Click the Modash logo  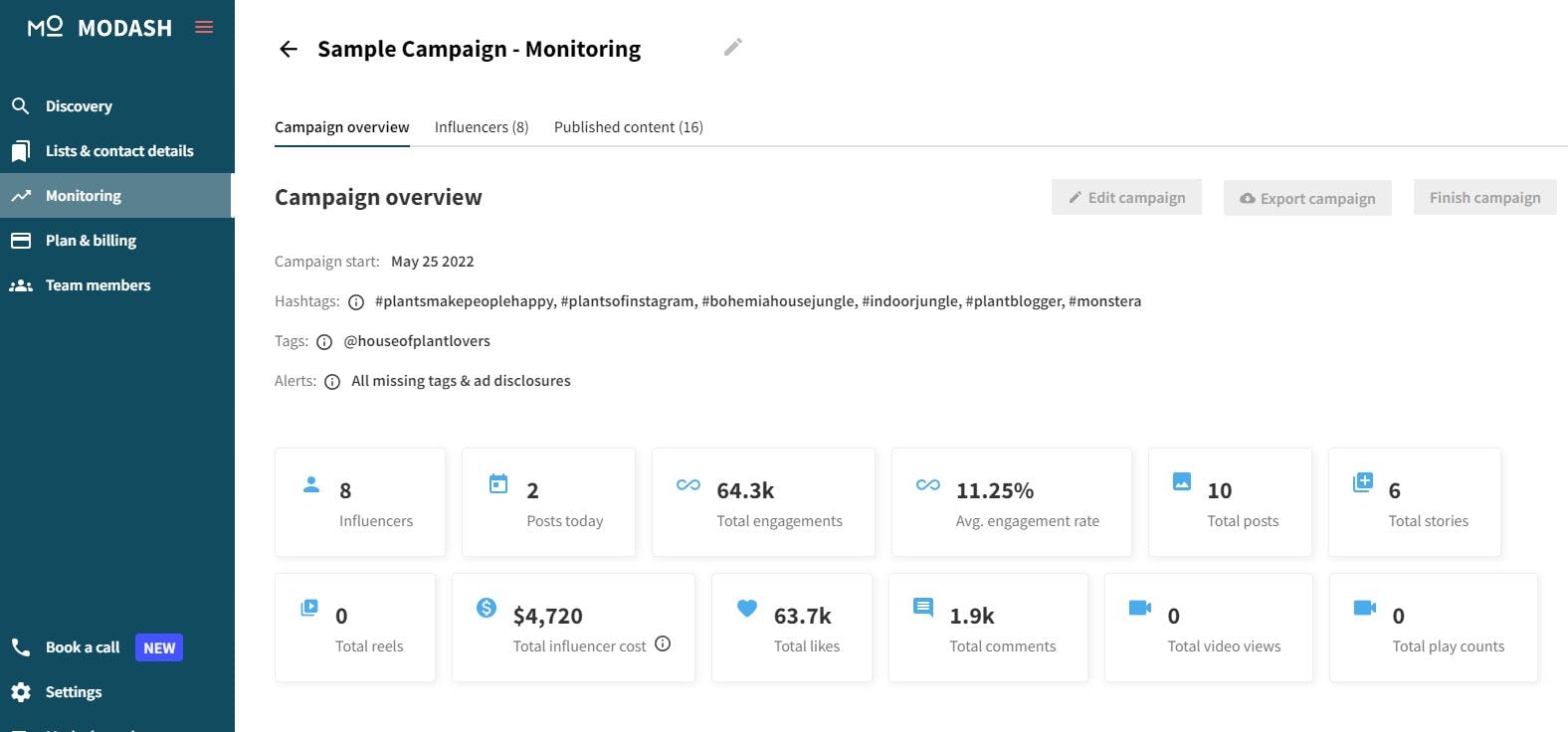click(99, 27)
